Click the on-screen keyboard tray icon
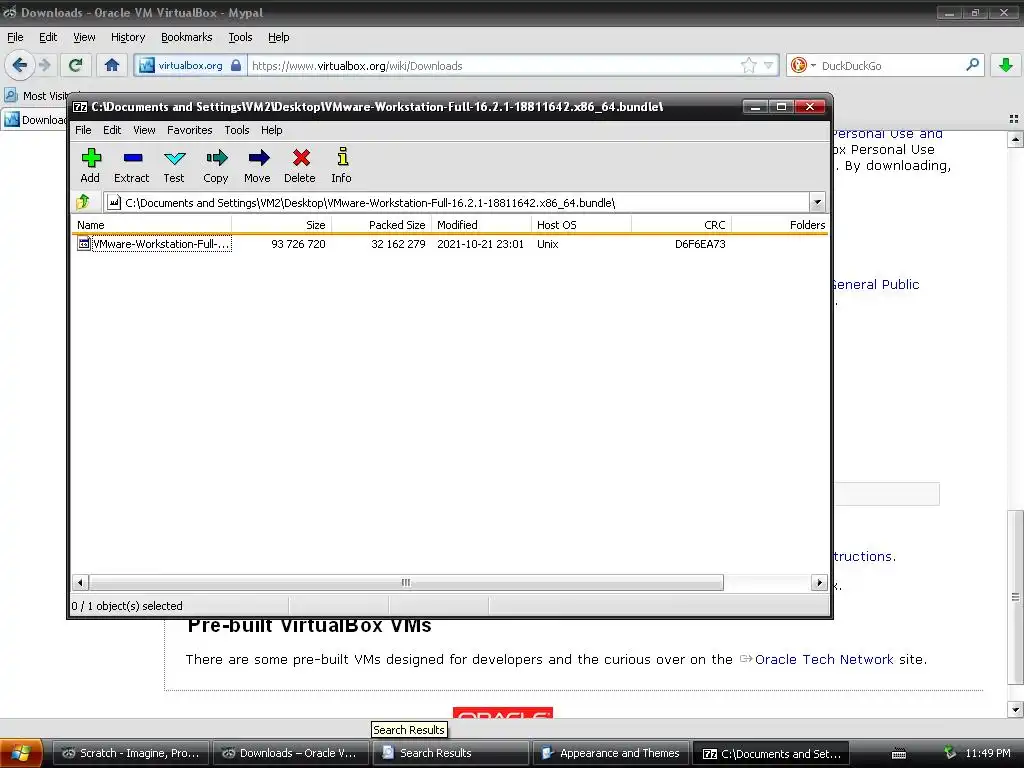Viewport: 1024px width, 768px height. coord(899,754)
